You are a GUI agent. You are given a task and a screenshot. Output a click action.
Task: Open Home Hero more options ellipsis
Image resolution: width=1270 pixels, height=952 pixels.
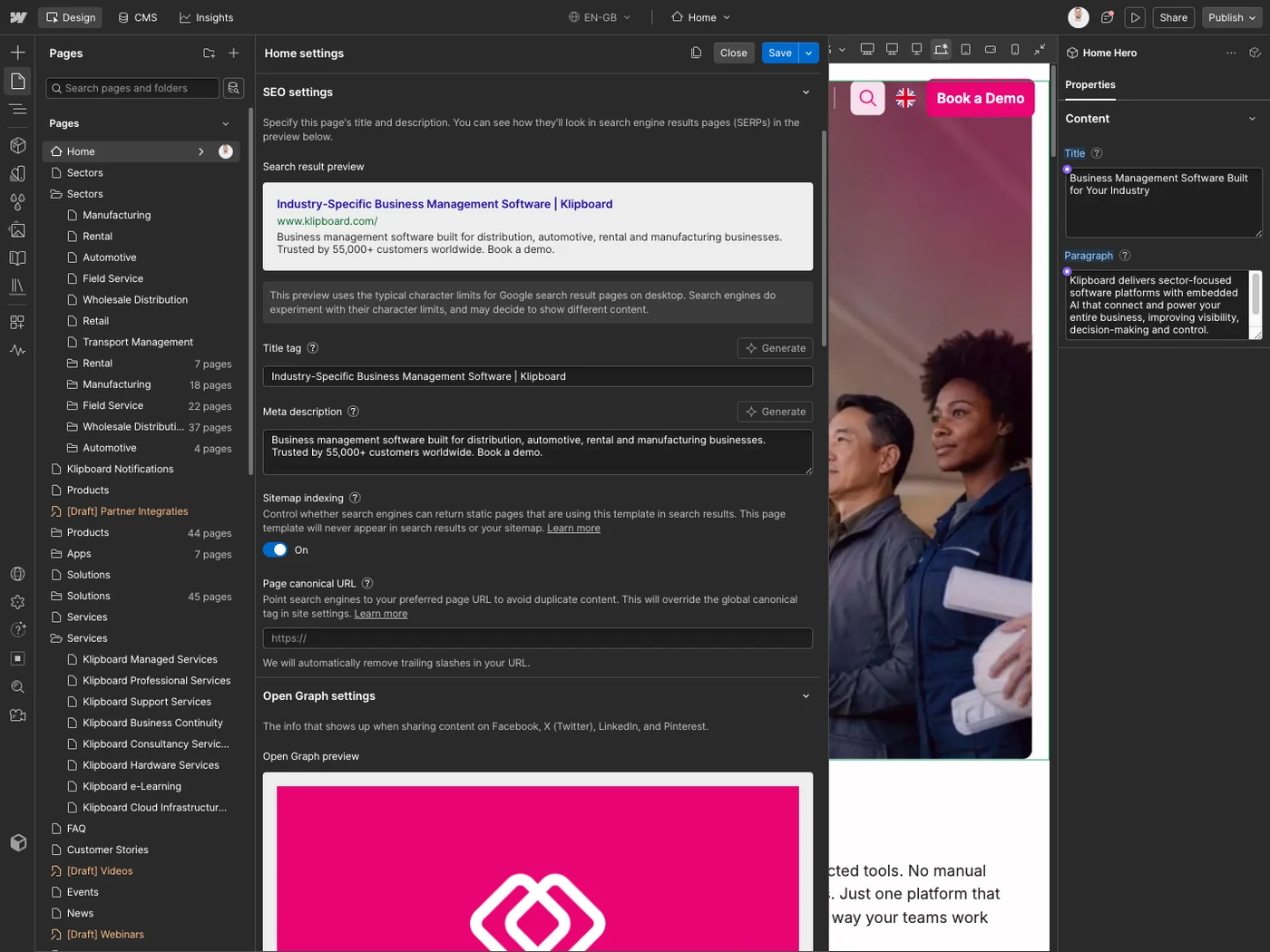coord(1231,53)
